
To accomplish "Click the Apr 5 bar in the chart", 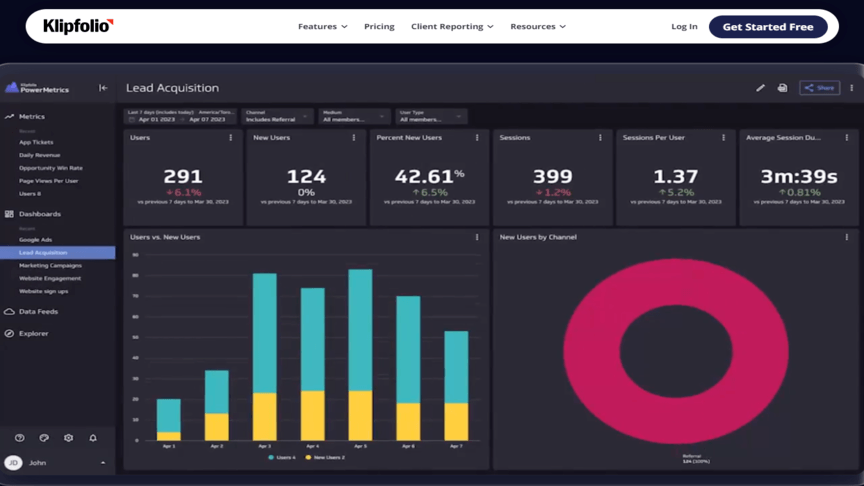I will click(x=360, y=355).
